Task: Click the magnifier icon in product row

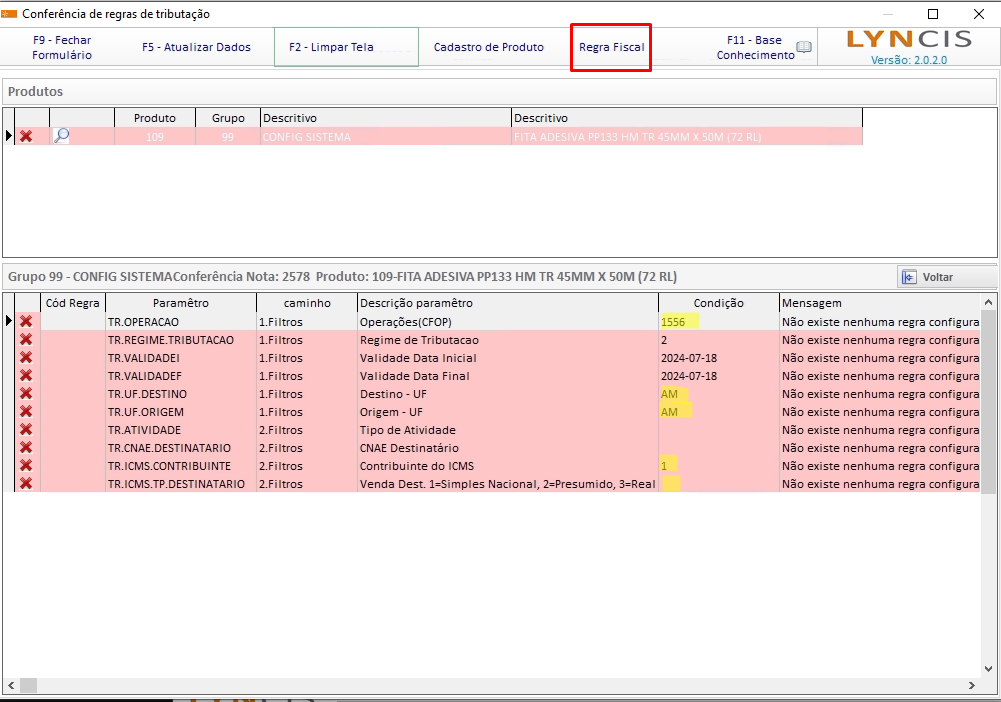Action: click(x=61, y=137)
